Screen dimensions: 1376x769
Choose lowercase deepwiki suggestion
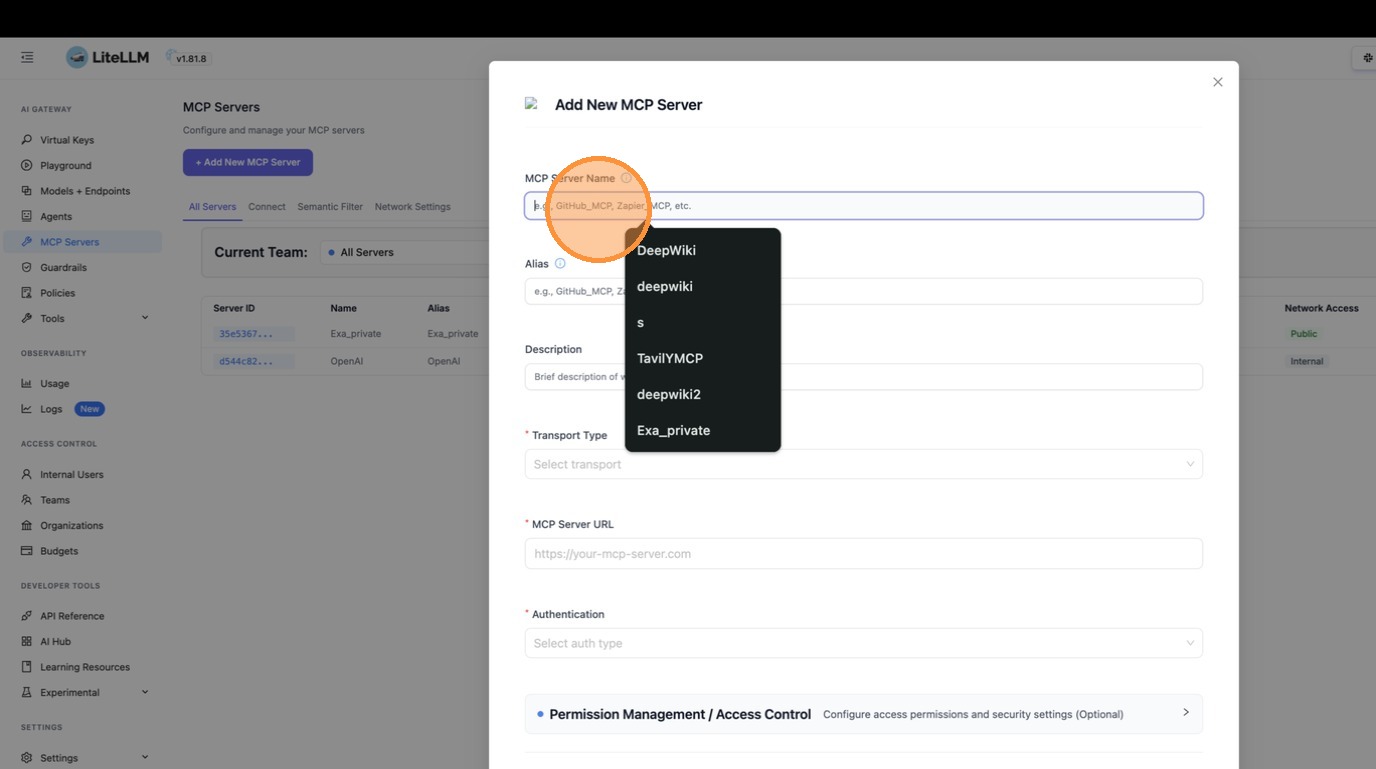pos(702,286)
